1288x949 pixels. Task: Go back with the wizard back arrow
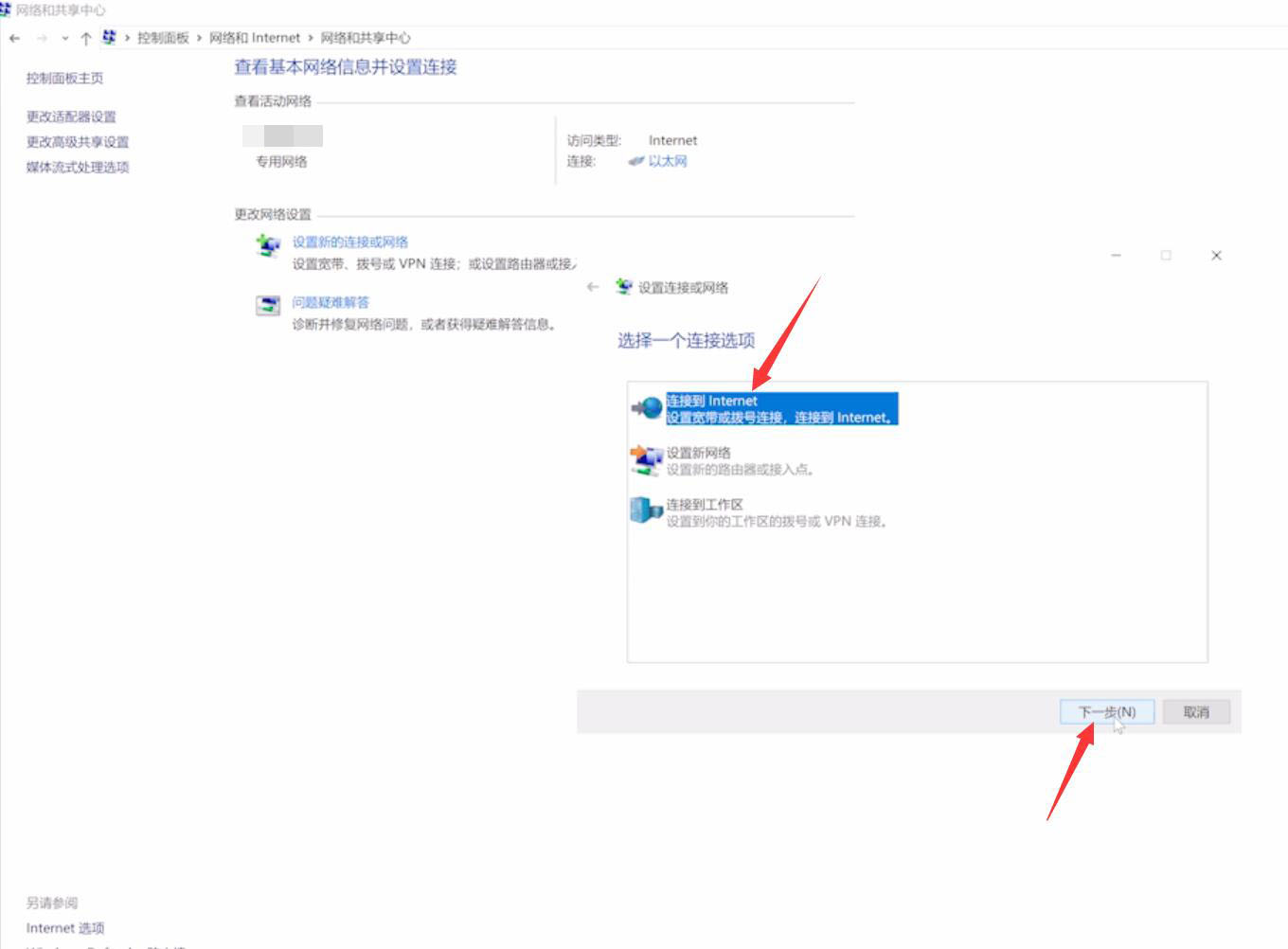coord(593,287)
